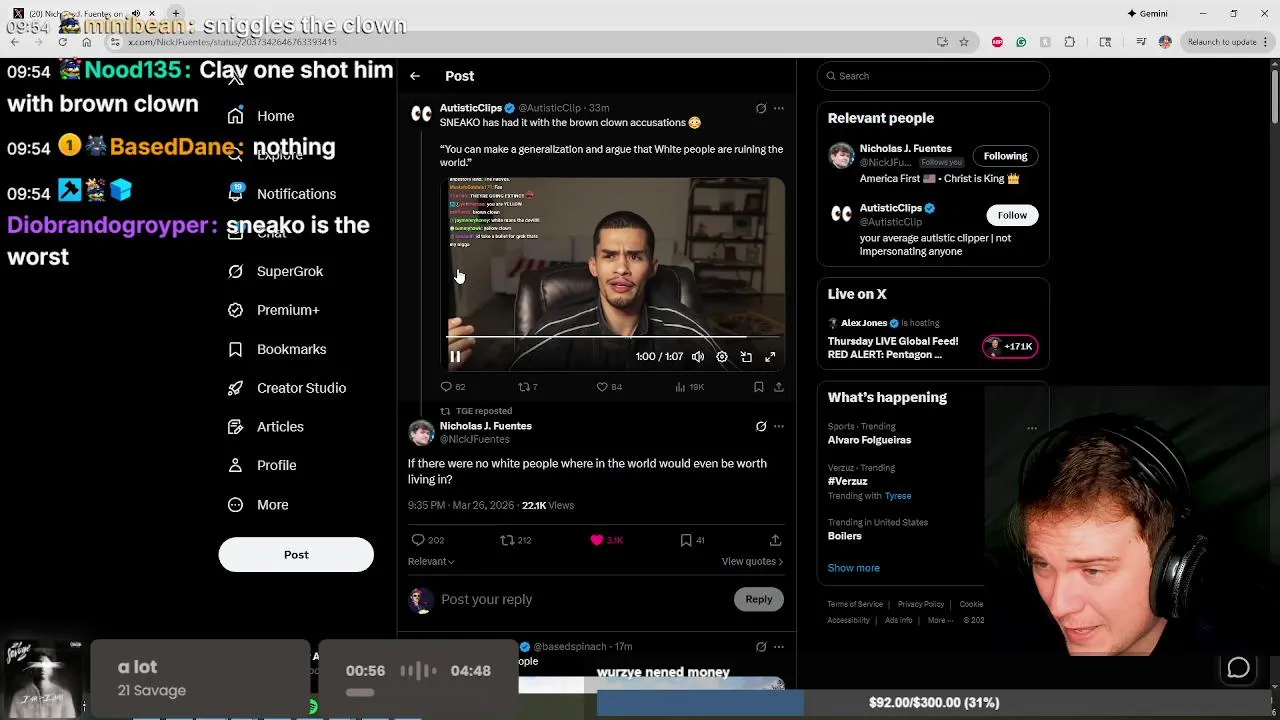Open Terms of Service link
Image resolution: width=1280 pixels, height=720 pixels.
pyautogui.click(x=855, y=604)
